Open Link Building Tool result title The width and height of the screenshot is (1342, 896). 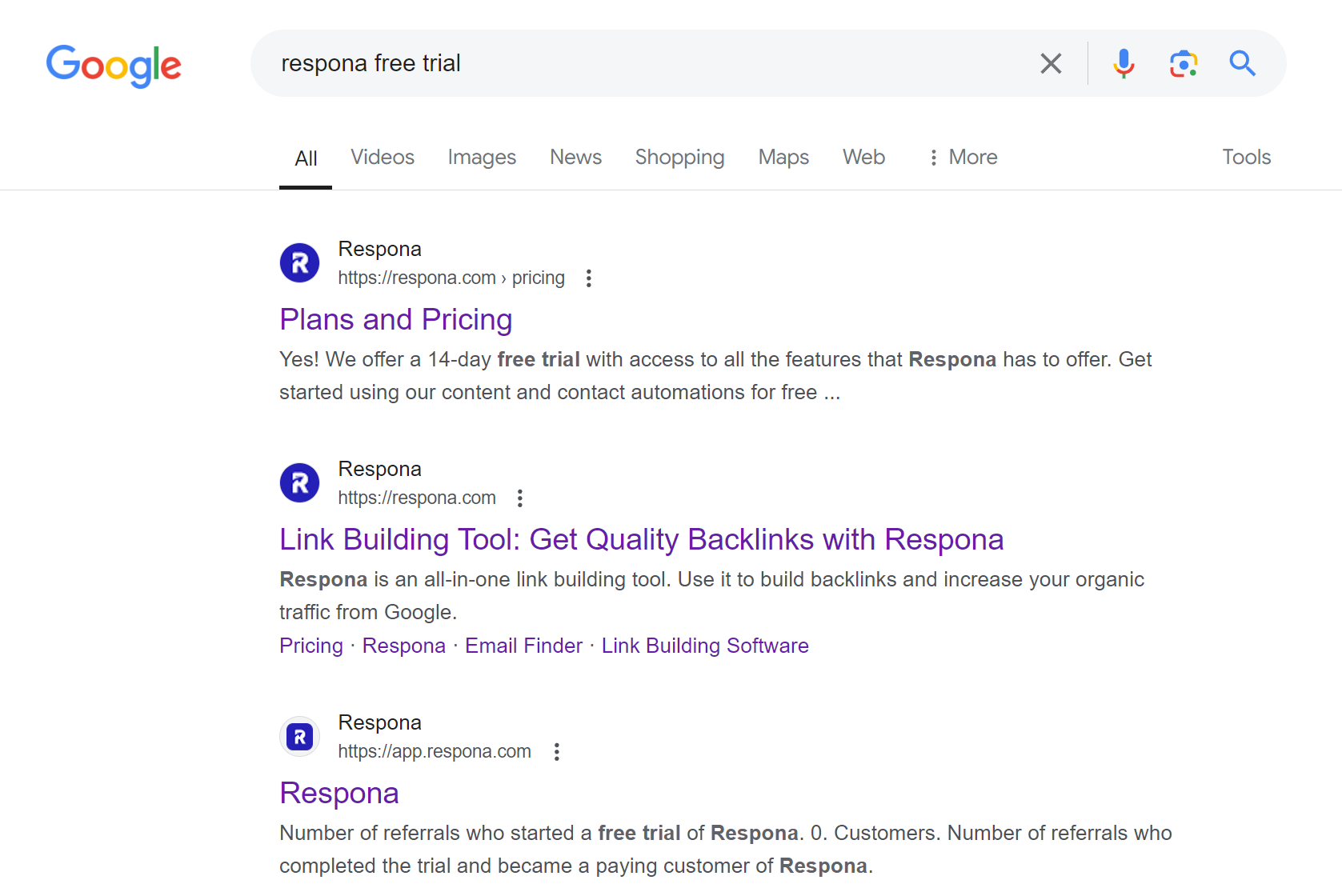point(641,539)
